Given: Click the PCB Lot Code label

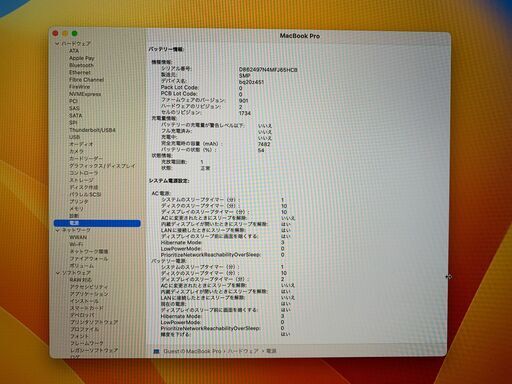Looking at the screenshot, I should pyautogui.click(x=179, y=94).
